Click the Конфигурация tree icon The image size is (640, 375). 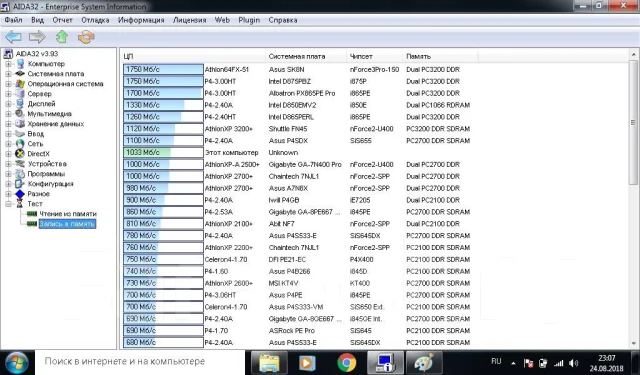20,184
